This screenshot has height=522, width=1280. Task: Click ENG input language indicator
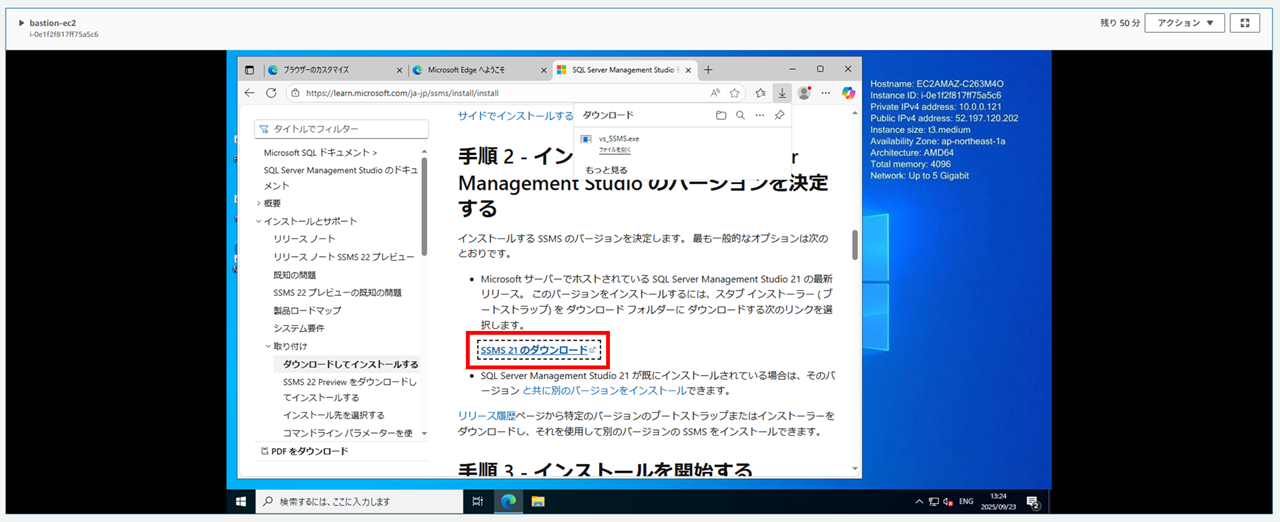point(966,501)
